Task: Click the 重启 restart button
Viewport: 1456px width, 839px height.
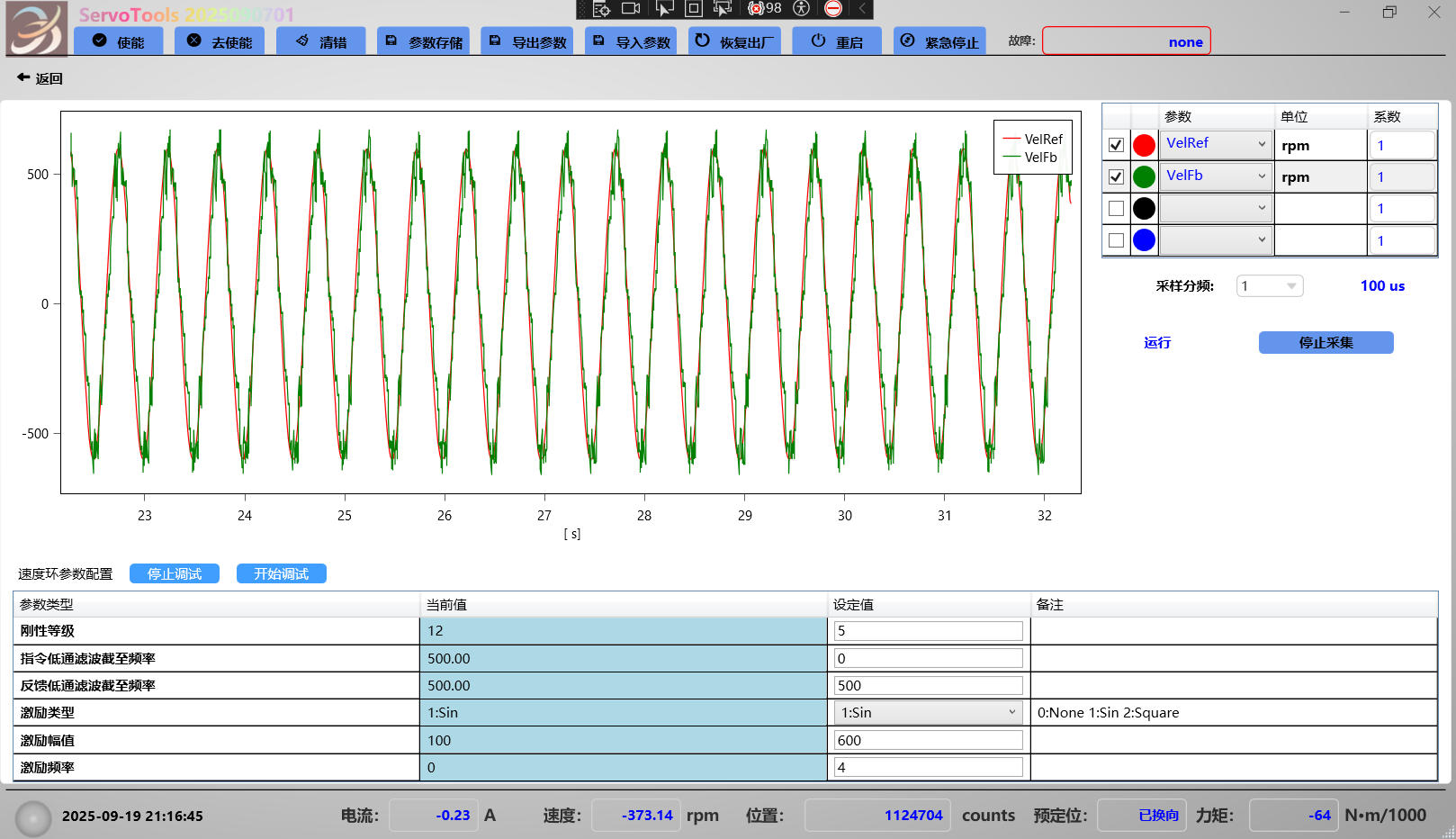Action: pos(837,41)
